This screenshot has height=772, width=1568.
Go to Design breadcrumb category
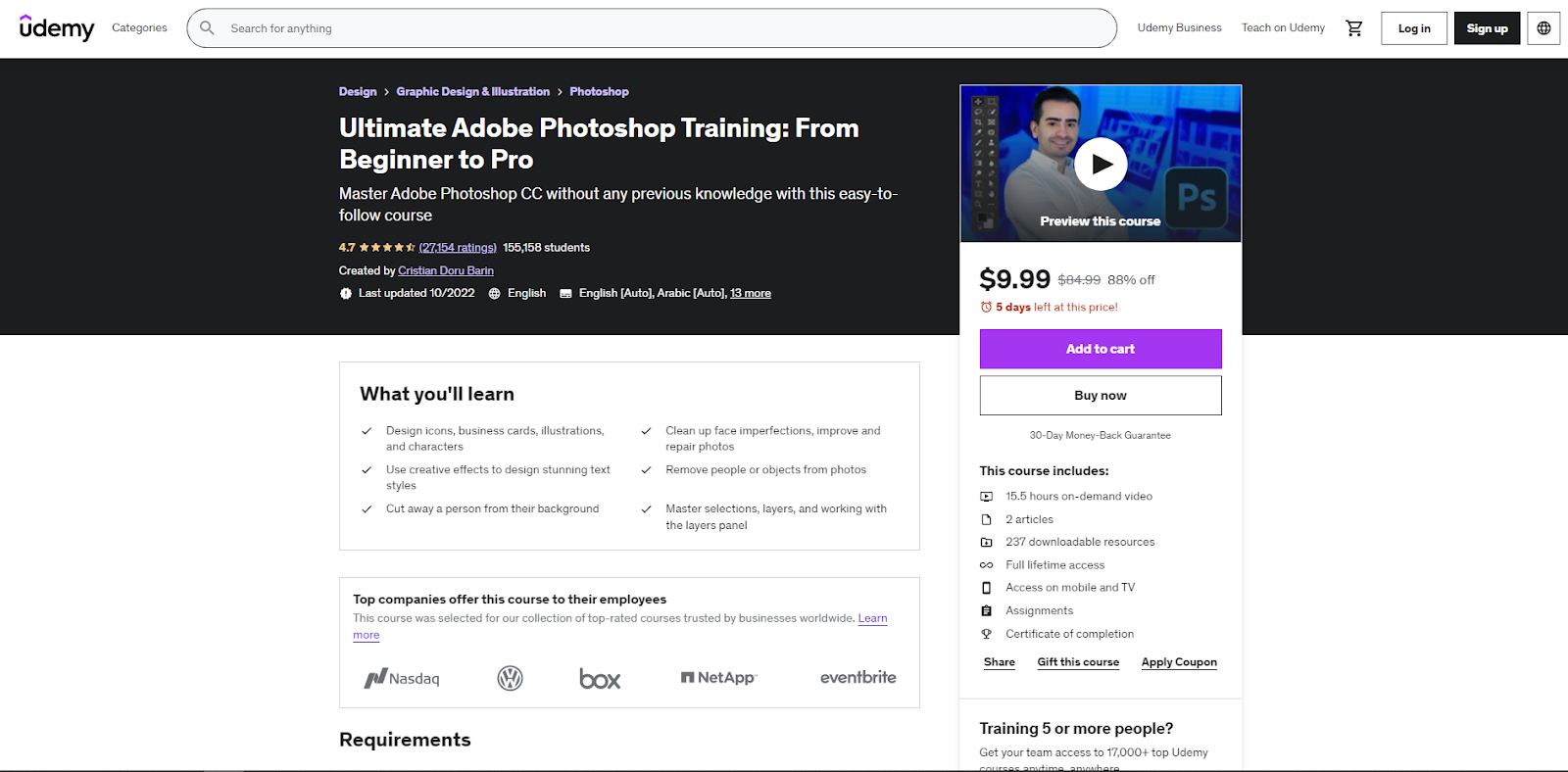coord(358,92)
